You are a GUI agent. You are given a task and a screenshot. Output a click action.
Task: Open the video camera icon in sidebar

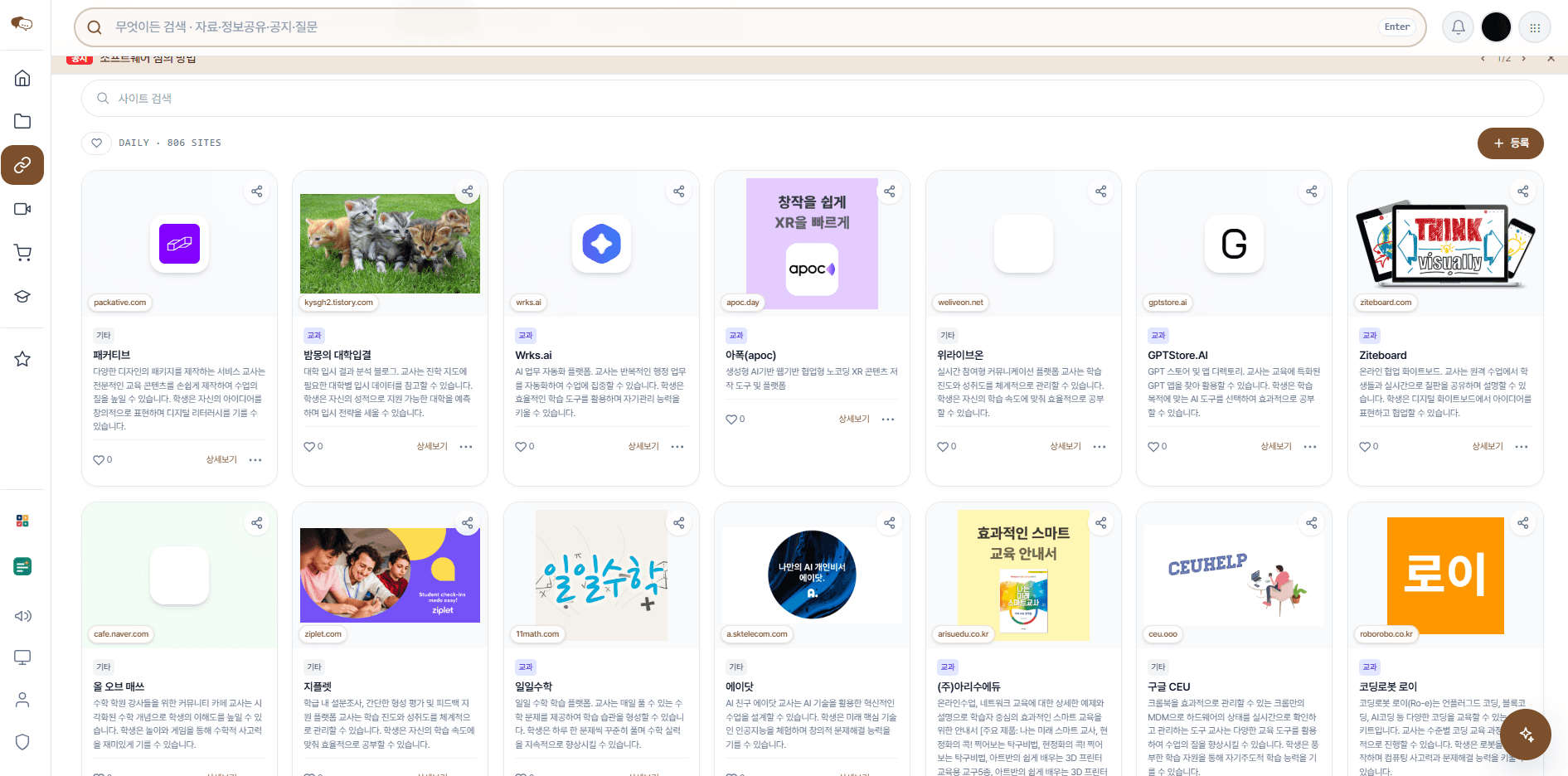click(x=22, y=209)
